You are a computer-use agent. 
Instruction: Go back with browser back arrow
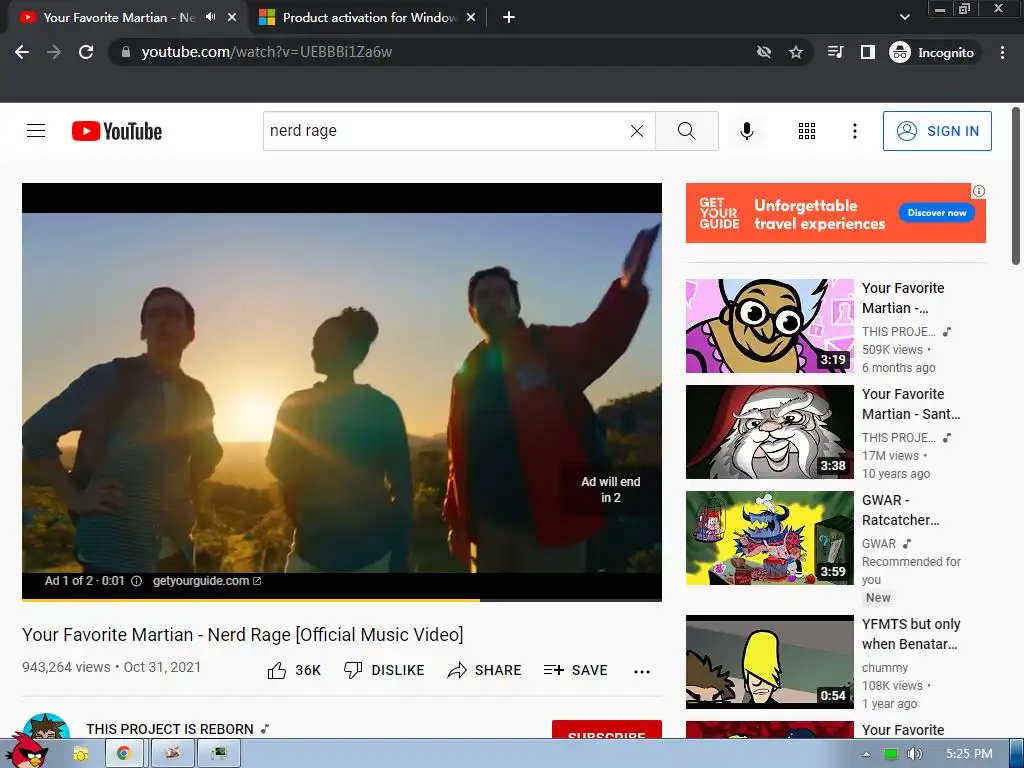tap(22, 52)
